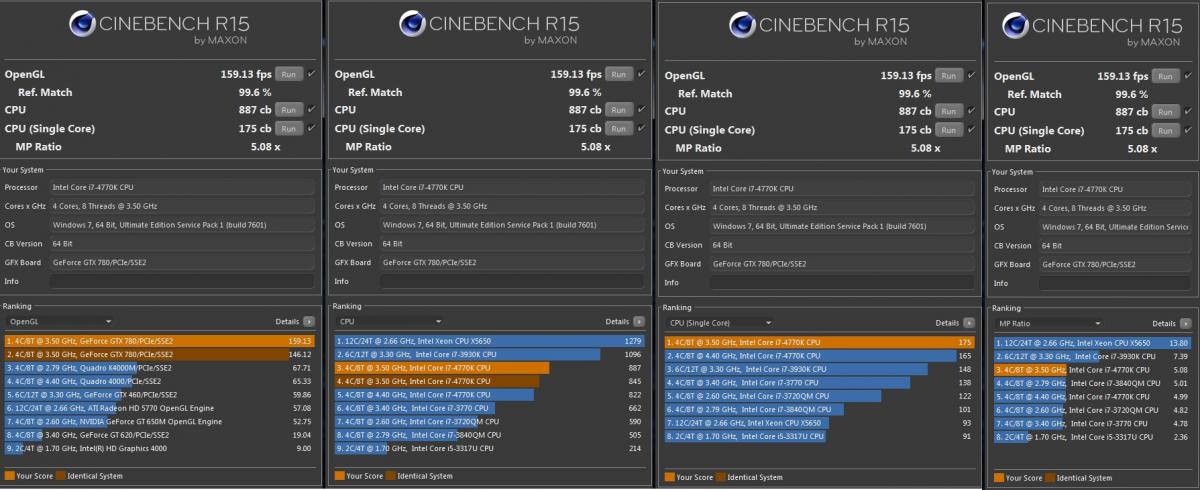Toggle the CPU (Single Core) checkmark in the CPU ranking panel
Image resolution: width=1200 pixels, height=490 pixels.
pos(642,128)
